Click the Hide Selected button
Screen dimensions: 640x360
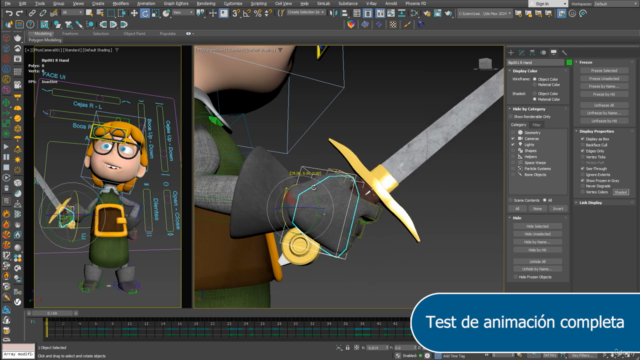(x=537, y=227)
